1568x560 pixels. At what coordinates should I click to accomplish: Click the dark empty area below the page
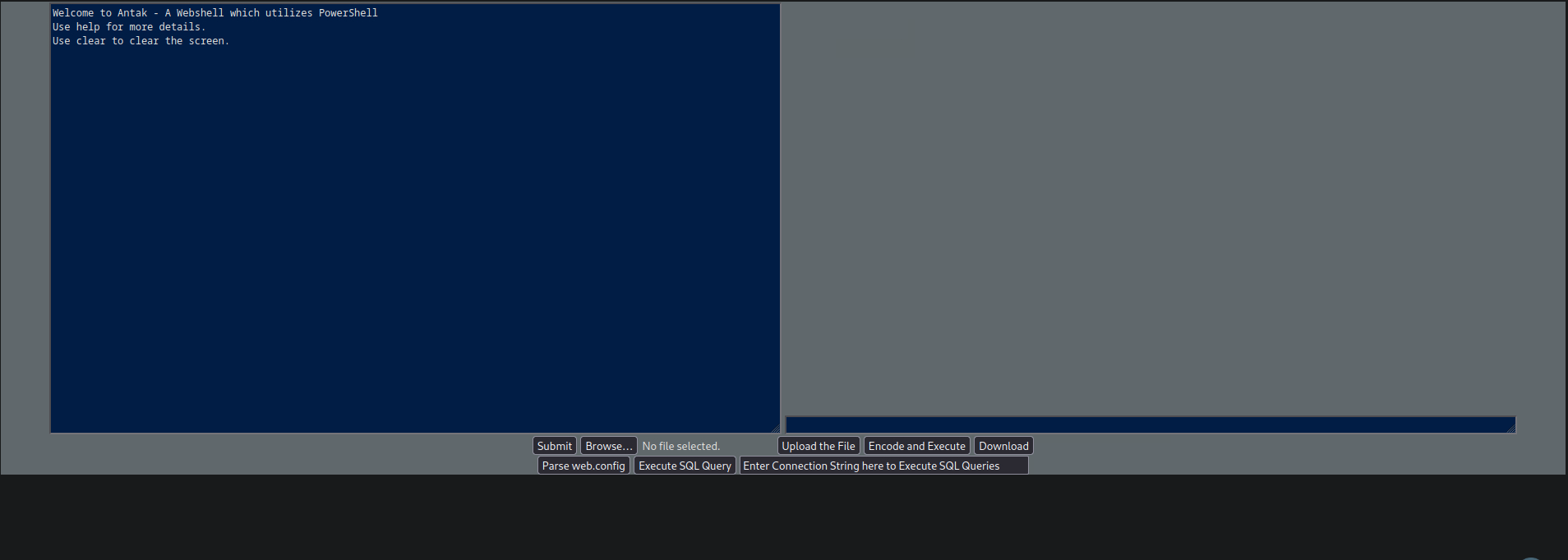(781, 517)
